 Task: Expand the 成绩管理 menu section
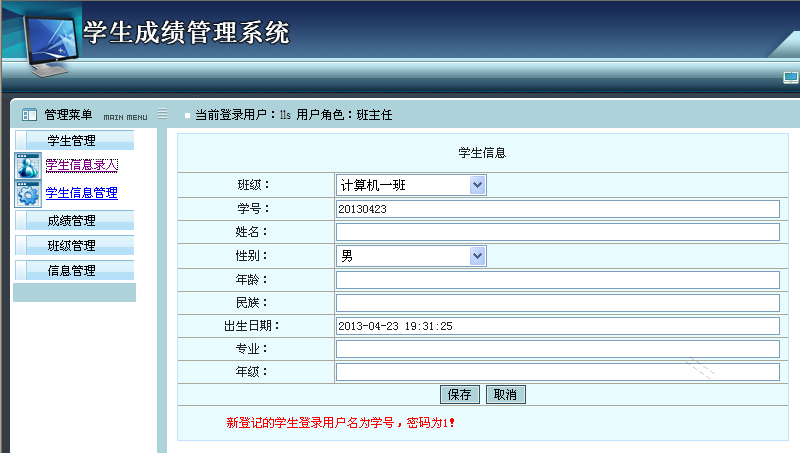[74, 220]
